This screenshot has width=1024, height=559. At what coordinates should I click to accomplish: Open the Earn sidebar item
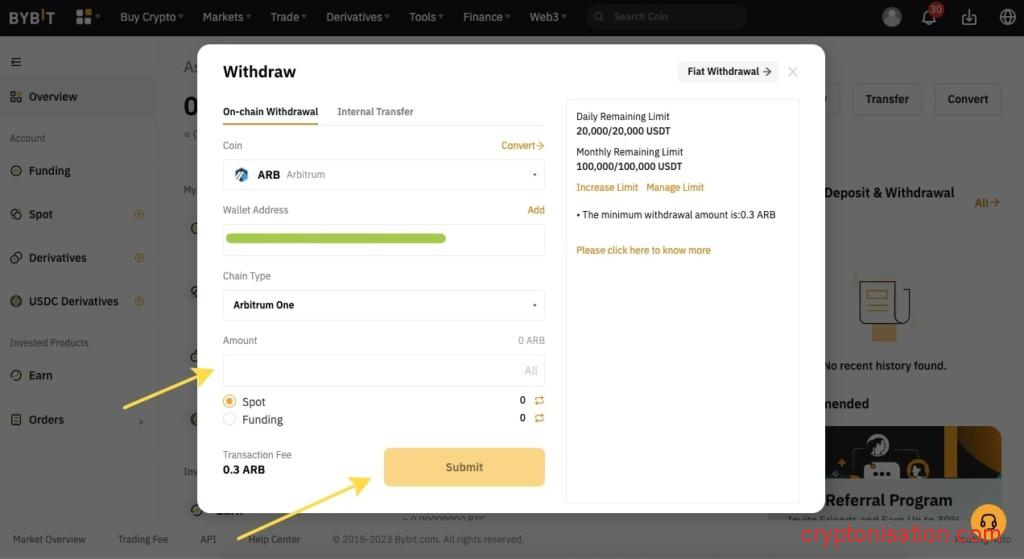[x=40, y=376]
